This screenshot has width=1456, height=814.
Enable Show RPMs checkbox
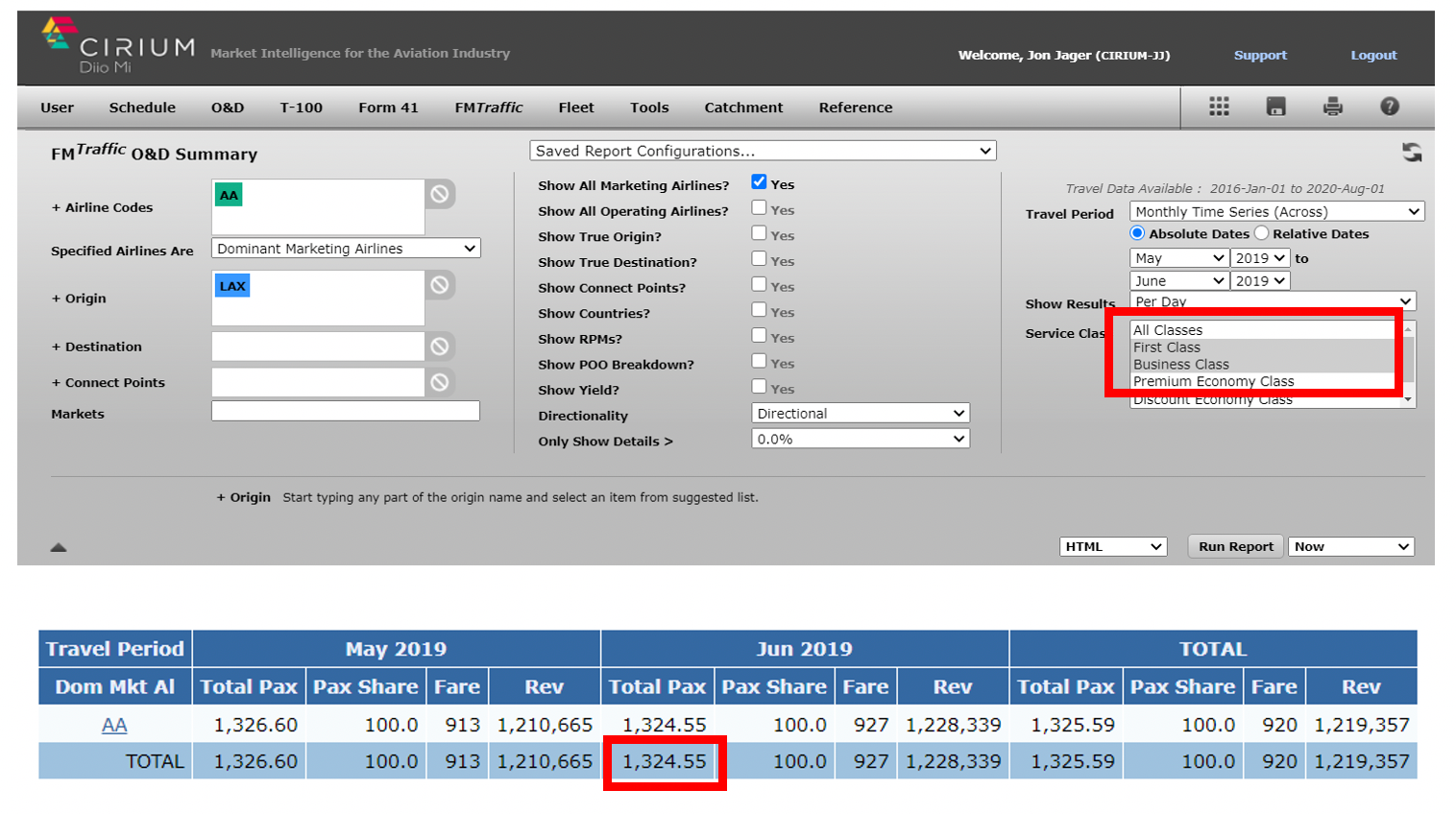tap(759, 336)
